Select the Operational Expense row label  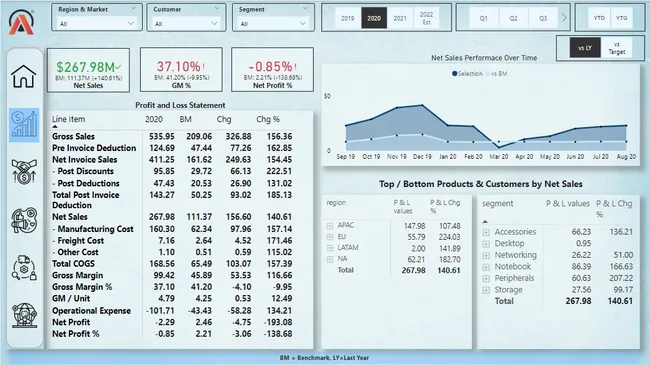pyautogui.click(x=92, y=311)
